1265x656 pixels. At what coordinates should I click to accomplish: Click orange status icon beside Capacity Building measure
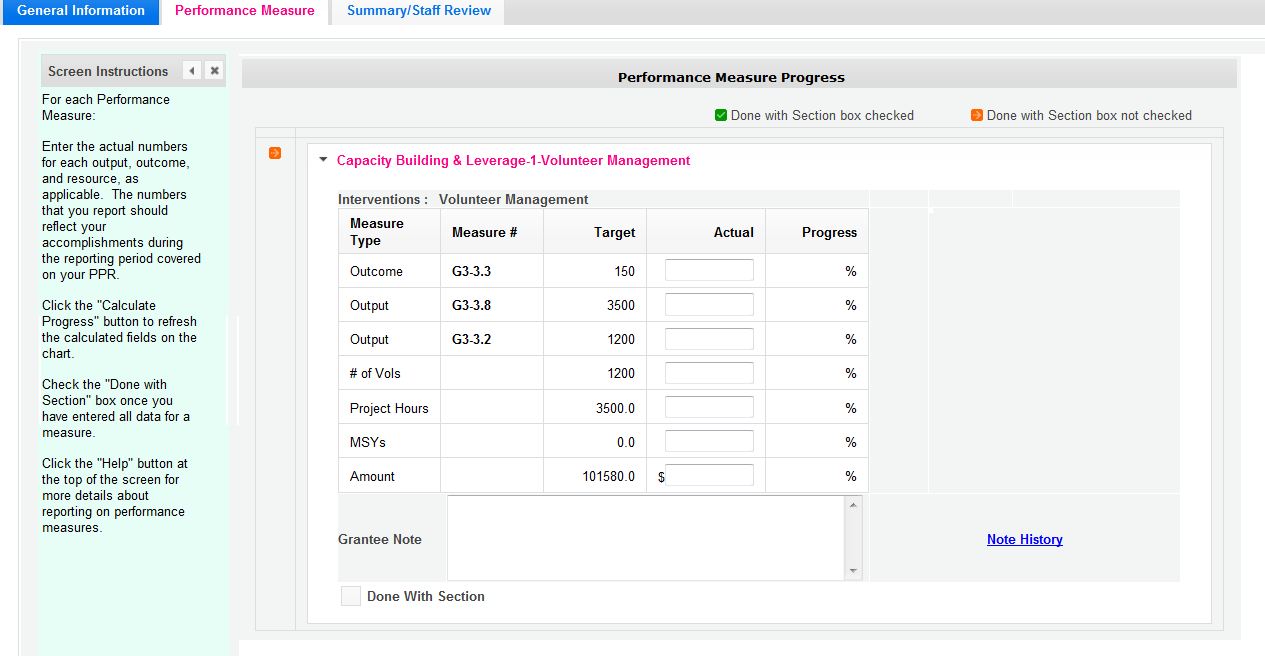(x=275, y=153)
